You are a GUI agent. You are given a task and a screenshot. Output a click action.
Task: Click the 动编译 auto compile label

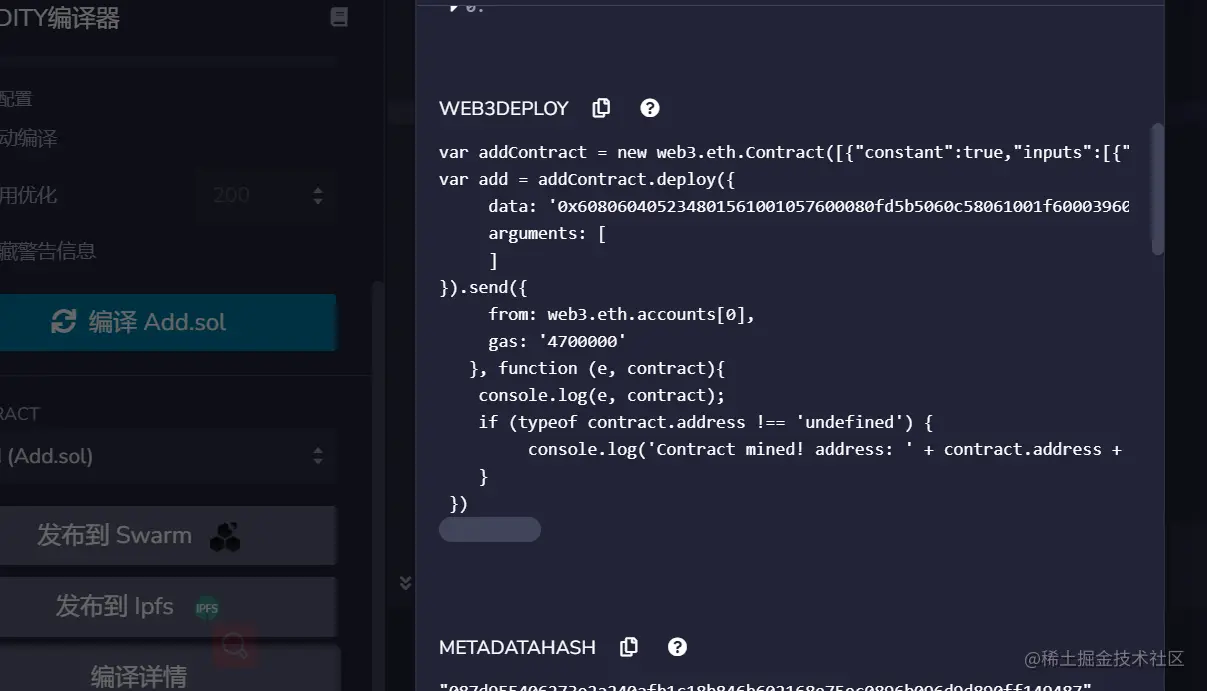point(29,138)
